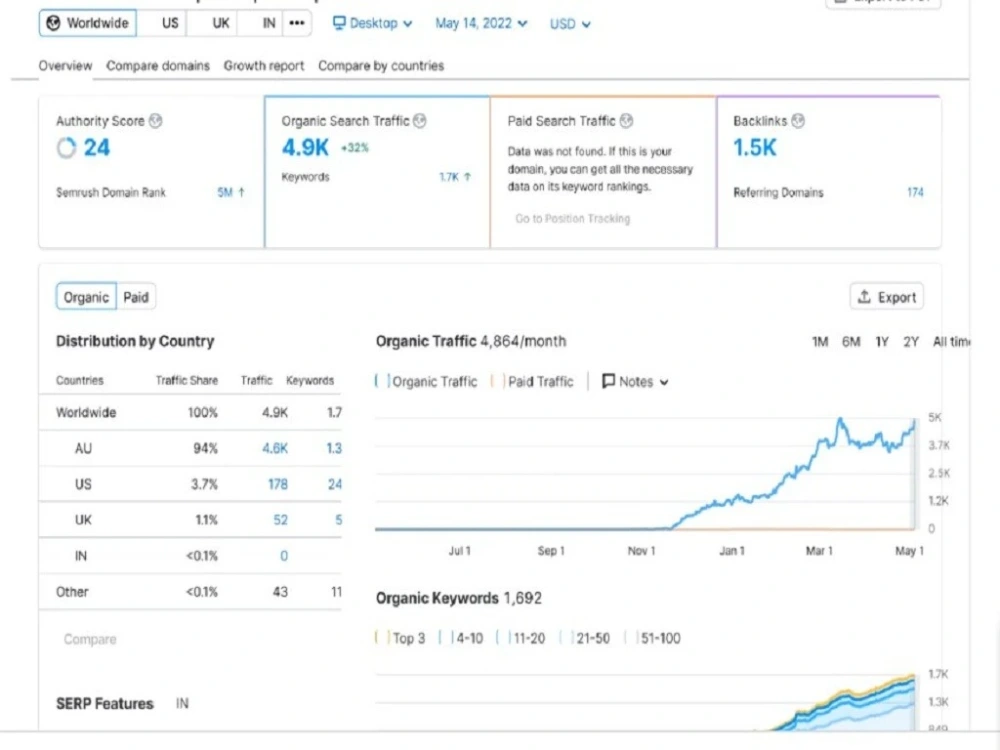Toggle 21-50 keywords checkbox
This screenshot has width=1000, height=750.
[x=566, y=638]
